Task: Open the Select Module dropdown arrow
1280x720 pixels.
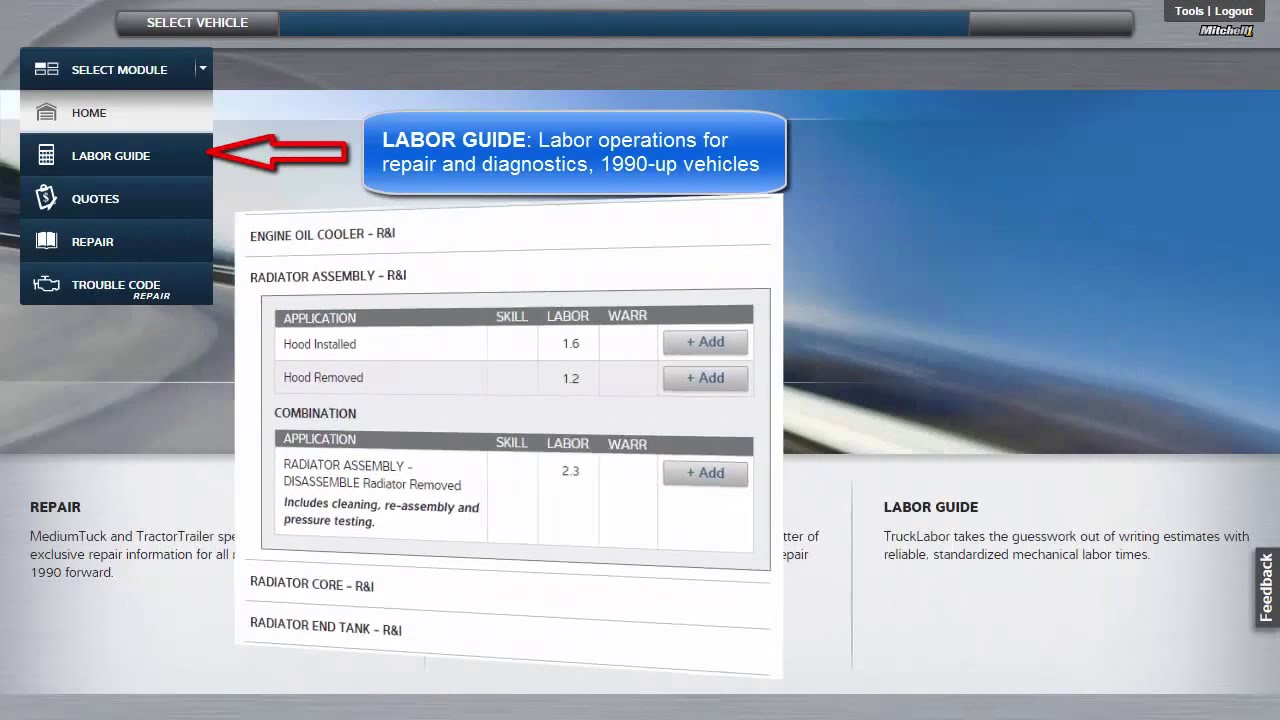Action: (x=203, y=69)
